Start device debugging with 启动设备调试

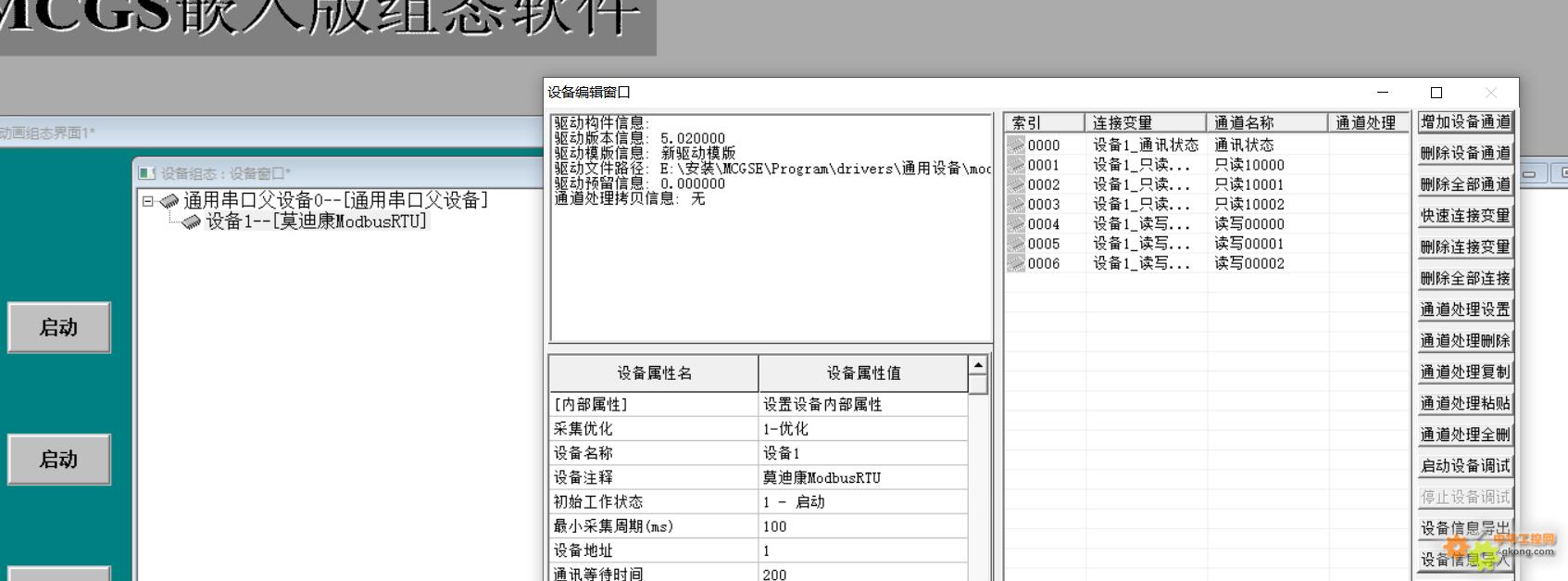pyautogui.click(x=1465, y=466)
